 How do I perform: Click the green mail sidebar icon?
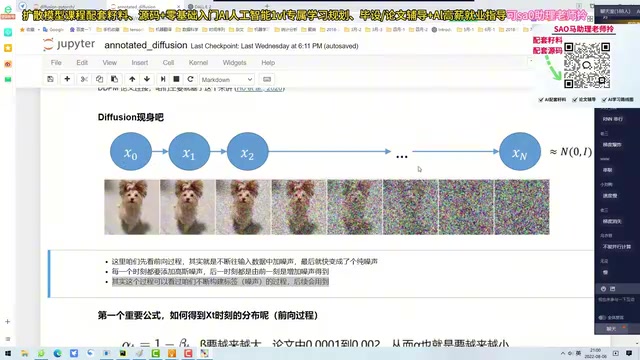pyautogui.click(x=8, y=79)
